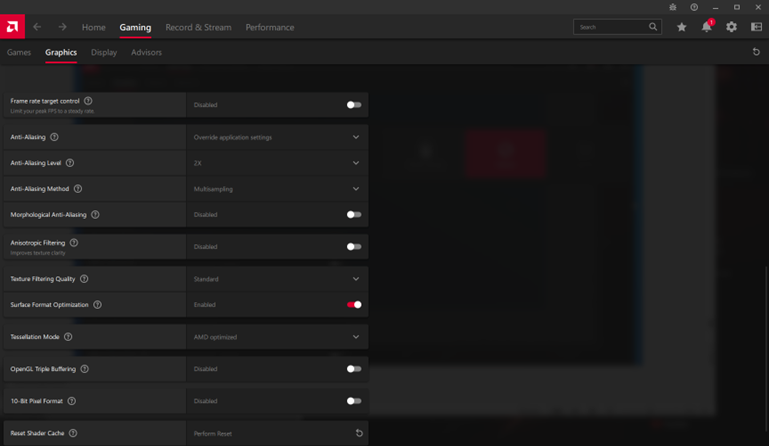Show help for Reset Shader Cache
The height and width of the screenshot is (446, 769).
(x=73, y=433)
